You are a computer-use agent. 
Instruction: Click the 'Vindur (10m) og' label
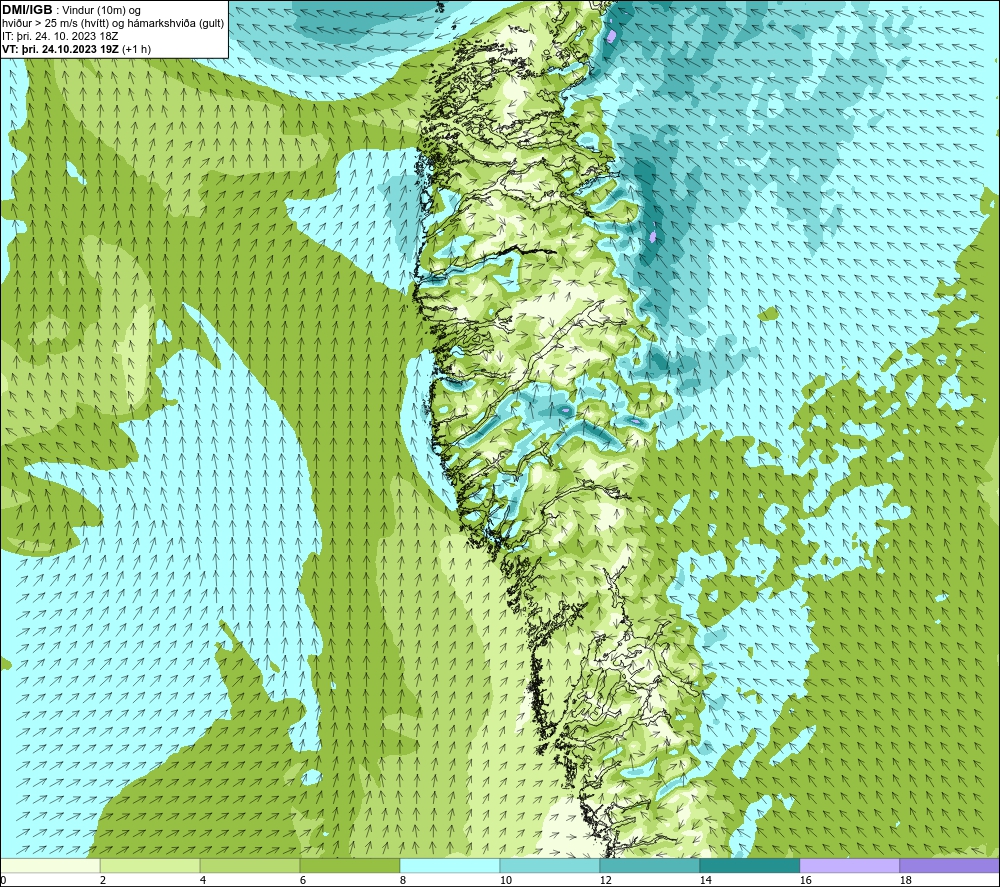(102, 11)
